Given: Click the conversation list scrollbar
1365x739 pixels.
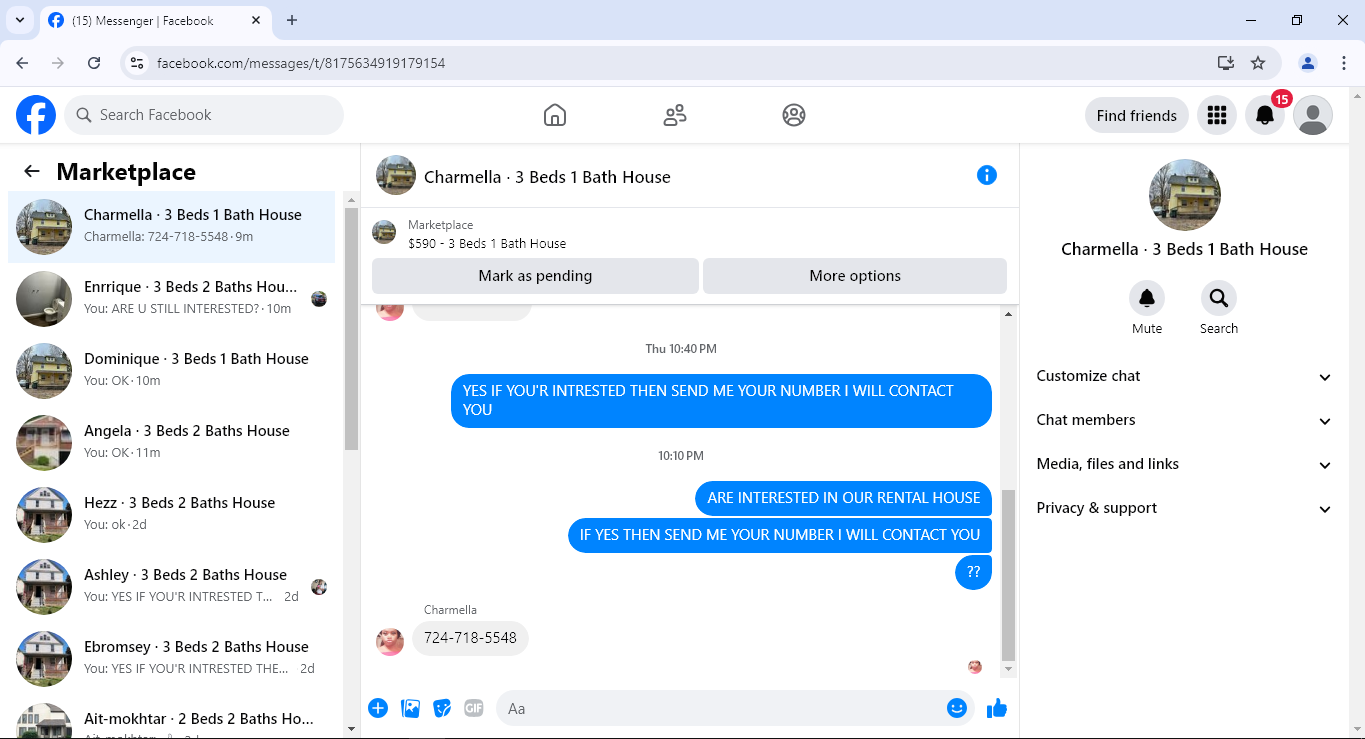Looking at the screenshot, I should pyautogui.click(x=351, y=330).
